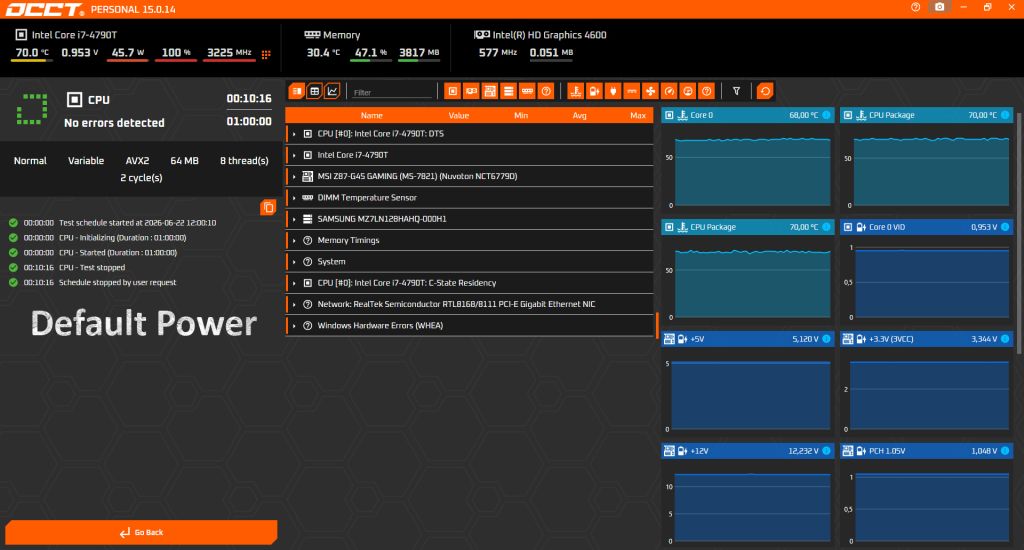
Task: Click the Filter text input field
Action: point(392,92)
